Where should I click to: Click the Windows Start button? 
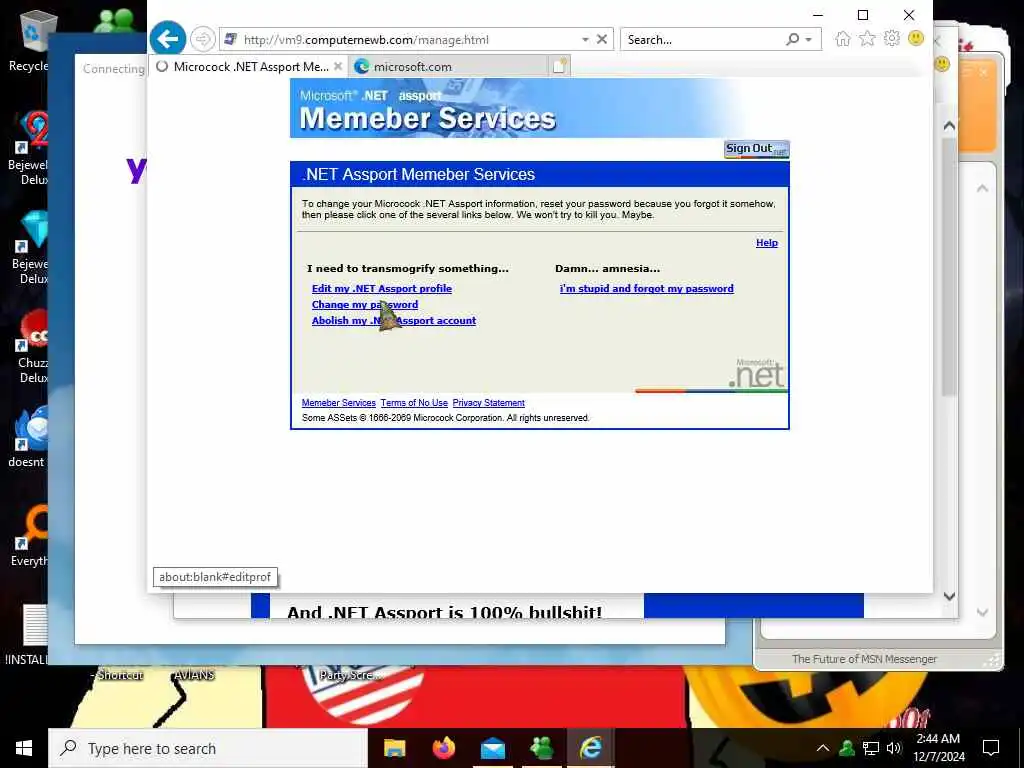tap(24, 748)
